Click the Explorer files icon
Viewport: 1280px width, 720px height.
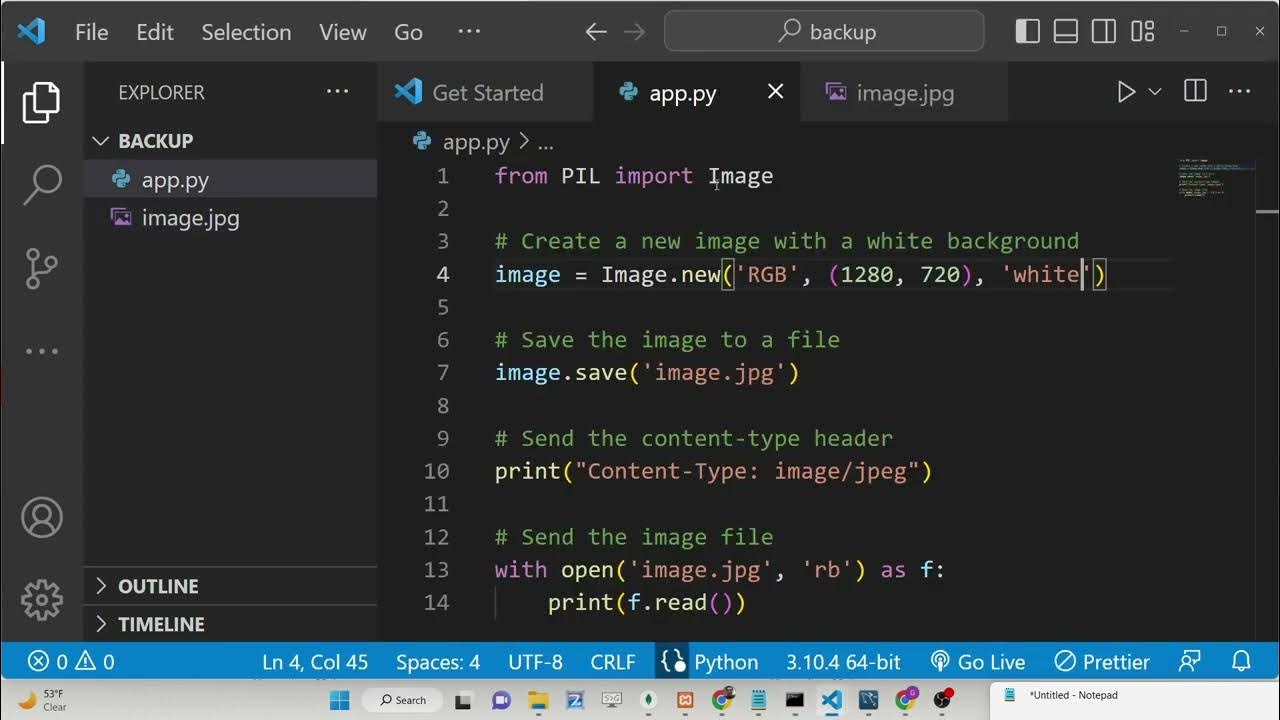(x=42, y=103)
